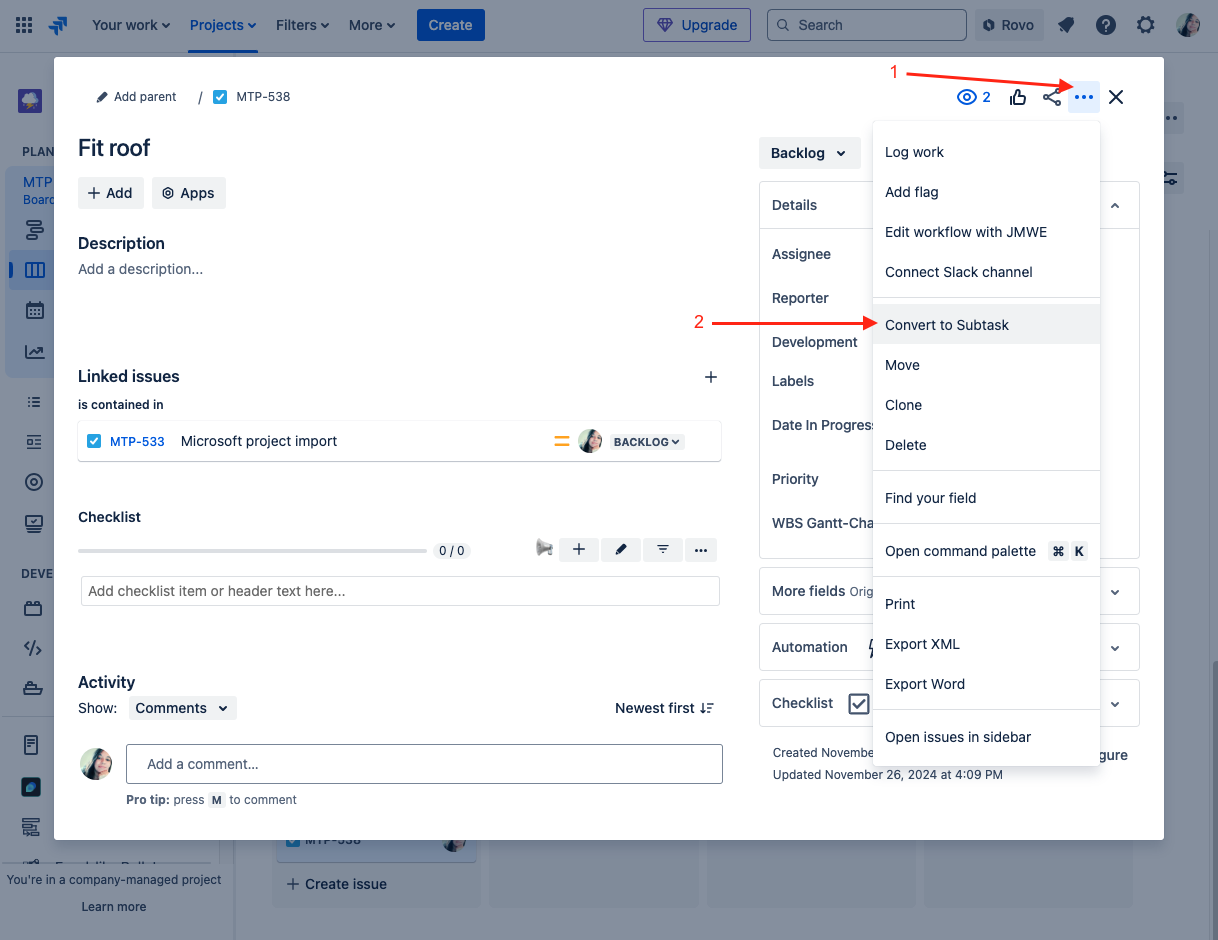Click the checklist edit pencil icon

(x=621, y=549)
